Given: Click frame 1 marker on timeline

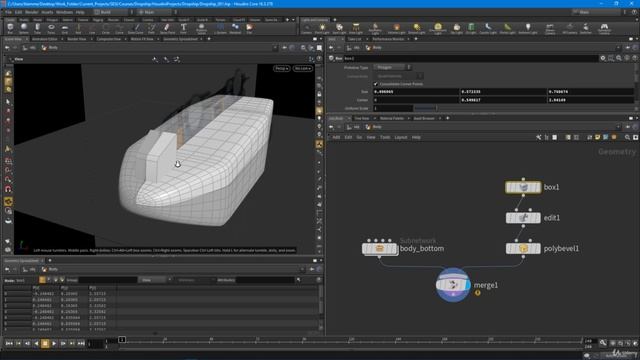Looking at the screenshot, I should pyautogui.click(x=122, y=340).
